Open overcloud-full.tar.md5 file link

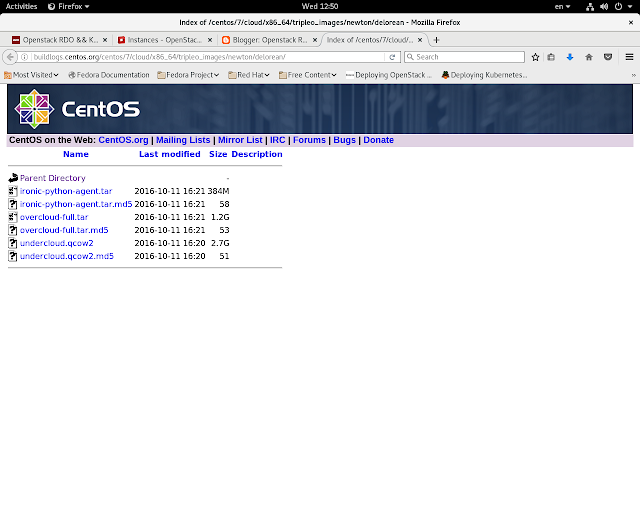coord(64,230)
